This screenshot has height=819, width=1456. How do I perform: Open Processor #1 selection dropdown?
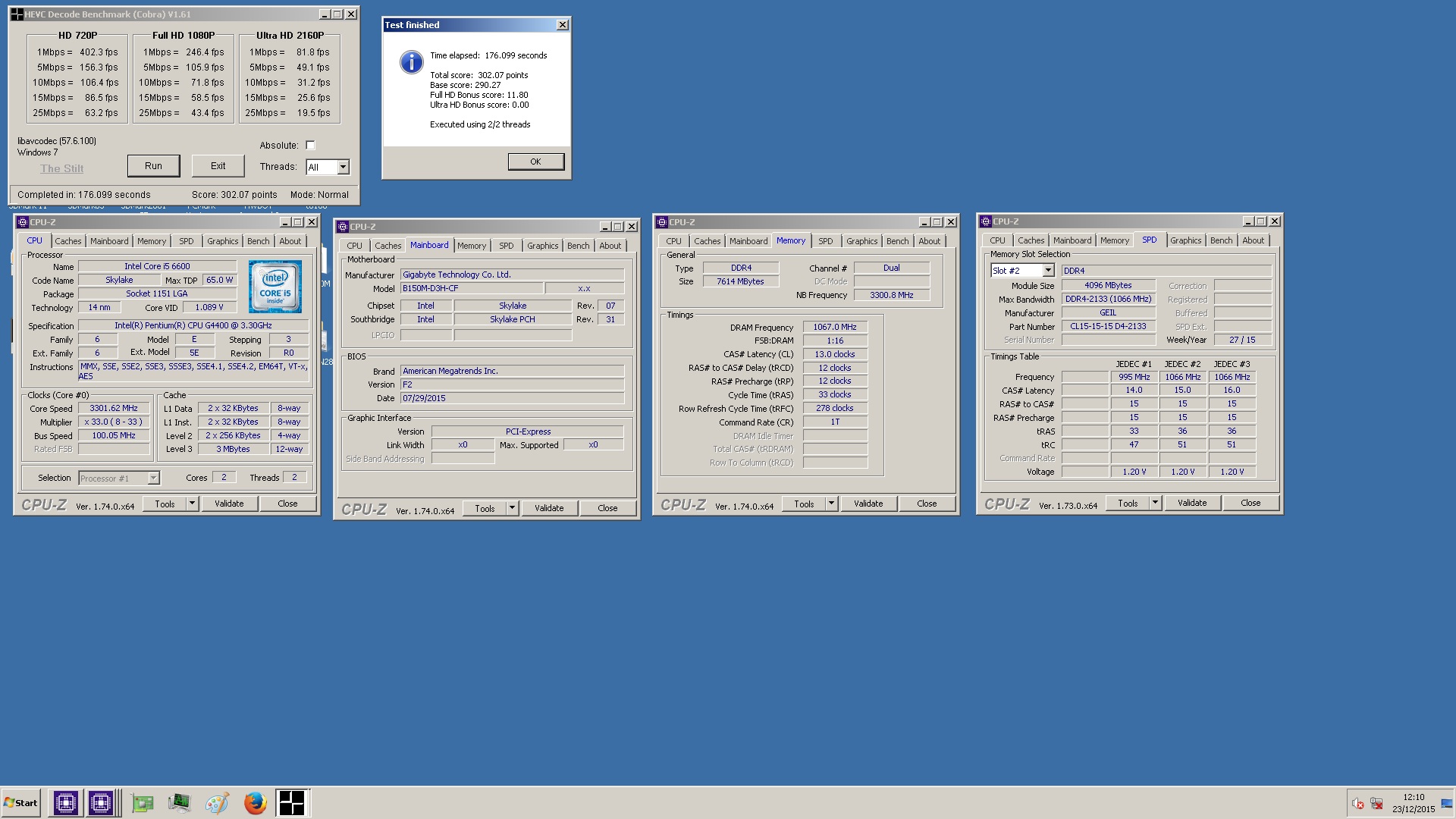pos(153,478)
